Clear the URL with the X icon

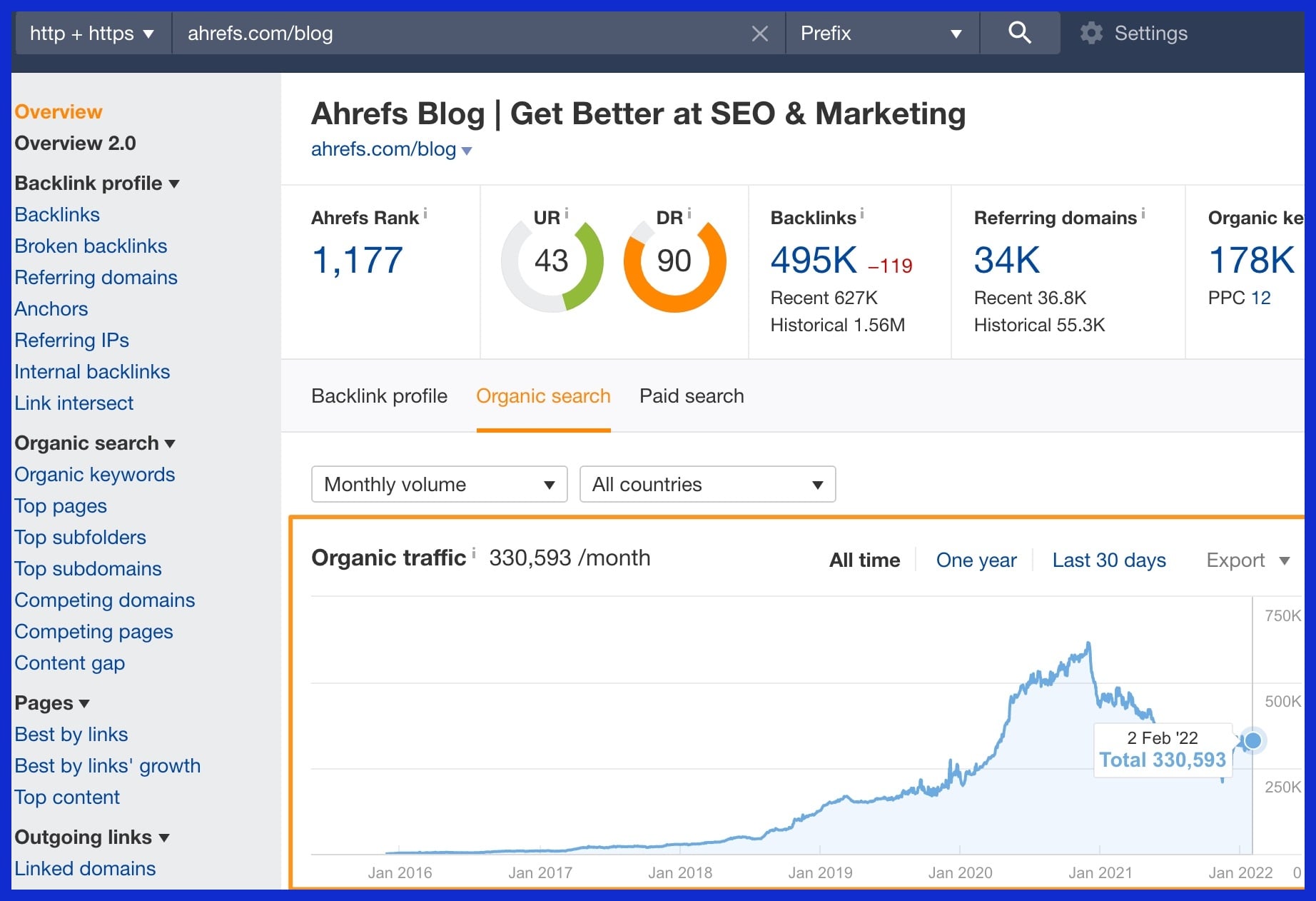[759, 33]
